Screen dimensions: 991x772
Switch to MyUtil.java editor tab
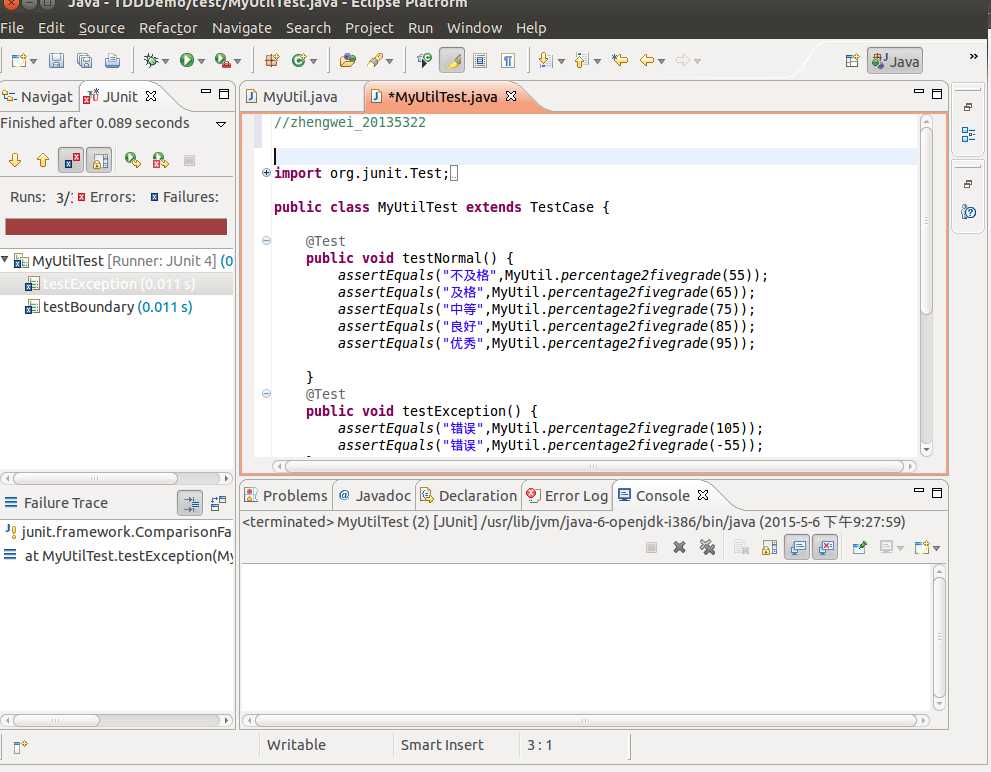point(300,97)
